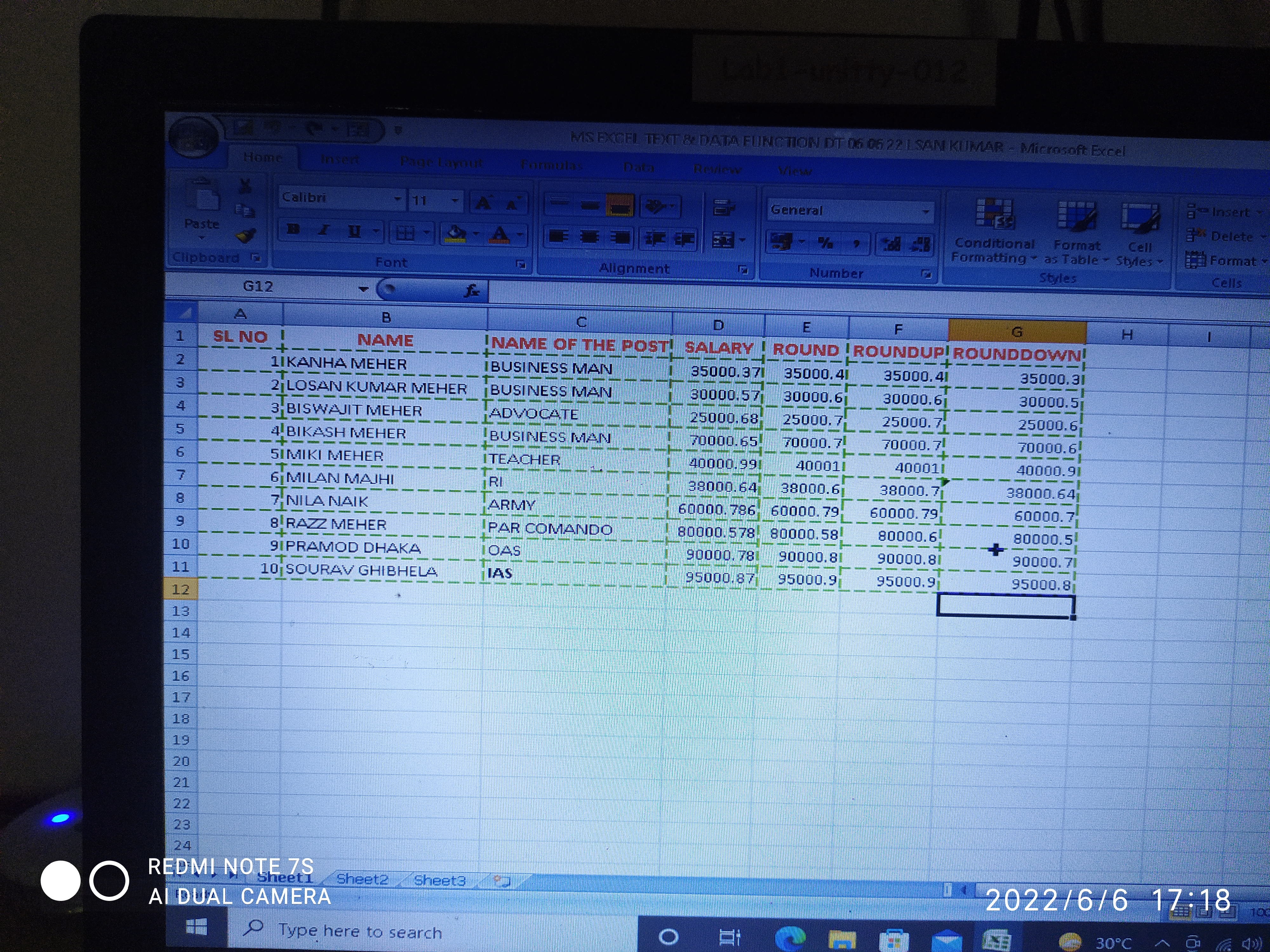This screenshot has width=1270, height=952.
Task: Click the Center alignment icon
Action: (x=590, y=236)
